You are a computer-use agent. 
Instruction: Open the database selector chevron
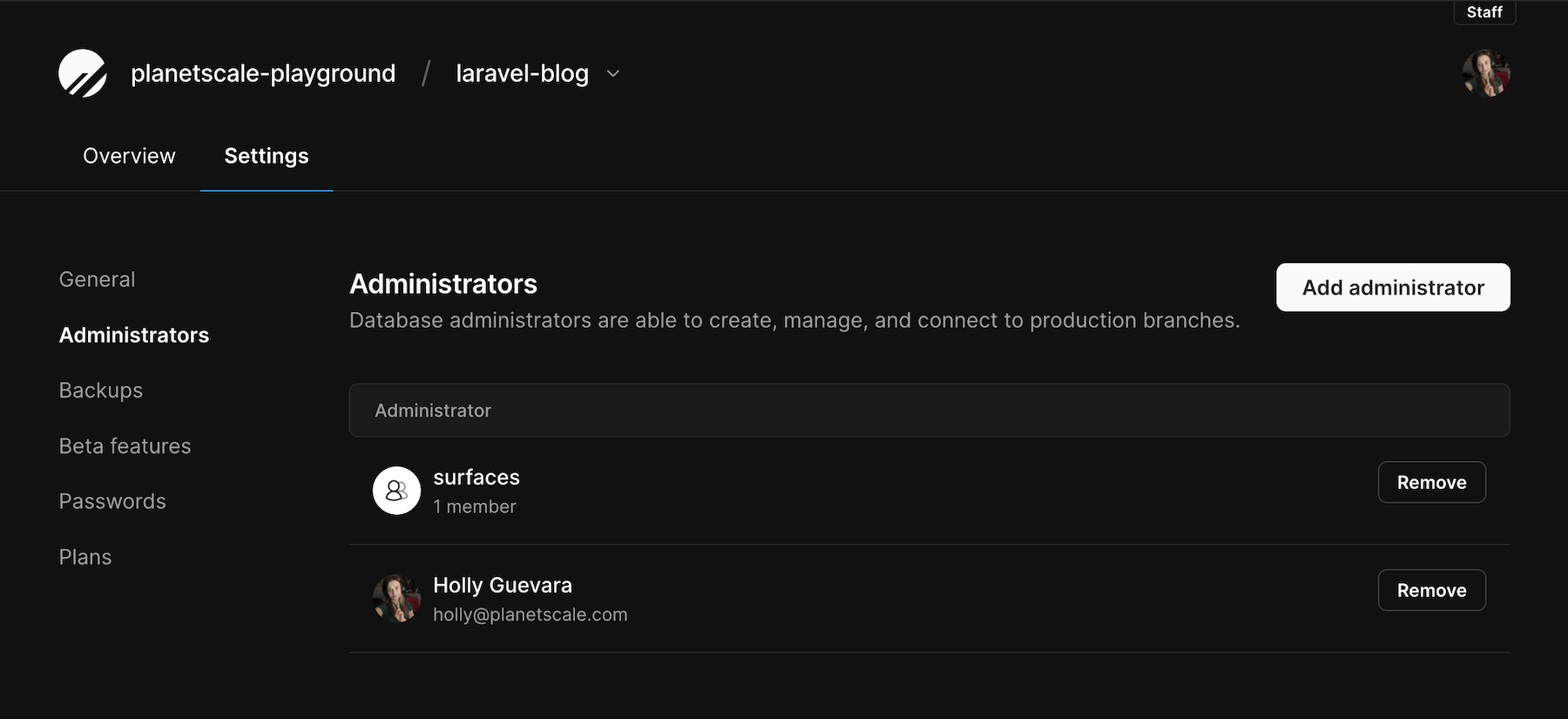click(612, 74)
